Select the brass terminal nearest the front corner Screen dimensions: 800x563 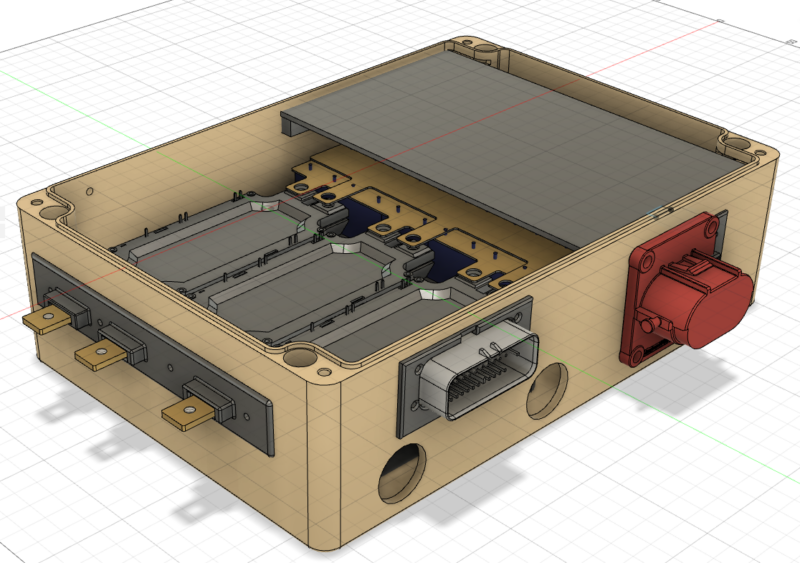point(187,412)
